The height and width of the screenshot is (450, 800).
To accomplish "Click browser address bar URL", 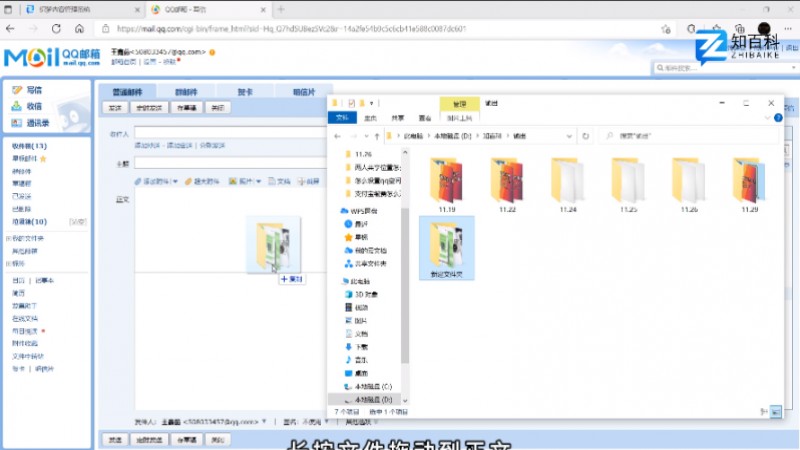I will coord(291,29).
